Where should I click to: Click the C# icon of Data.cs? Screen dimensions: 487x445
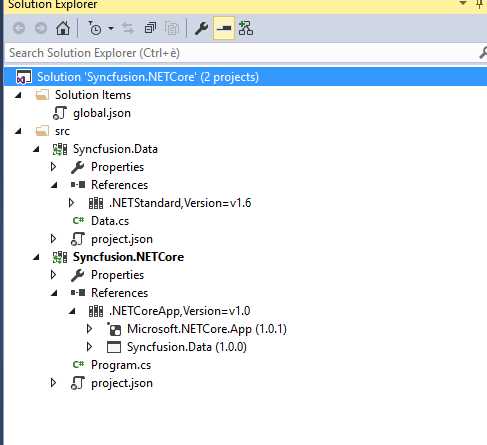[78, 221]
